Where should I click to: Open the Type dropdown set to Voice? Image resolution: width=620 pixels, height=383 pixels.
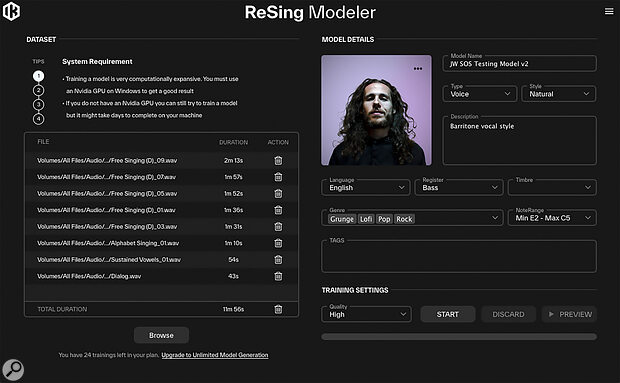pyautogui.click(x=480, y=94)
